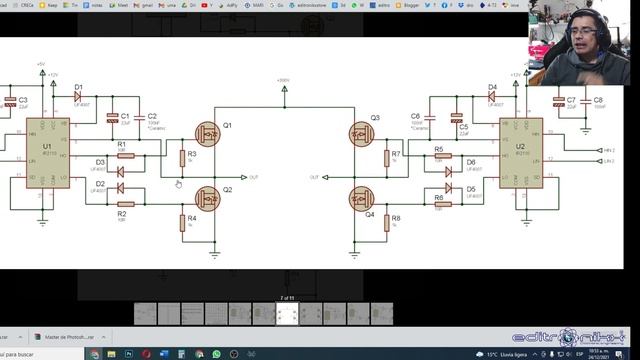Open the Keep bookmark
Screen dimensions: 640x360
[49, 5]
